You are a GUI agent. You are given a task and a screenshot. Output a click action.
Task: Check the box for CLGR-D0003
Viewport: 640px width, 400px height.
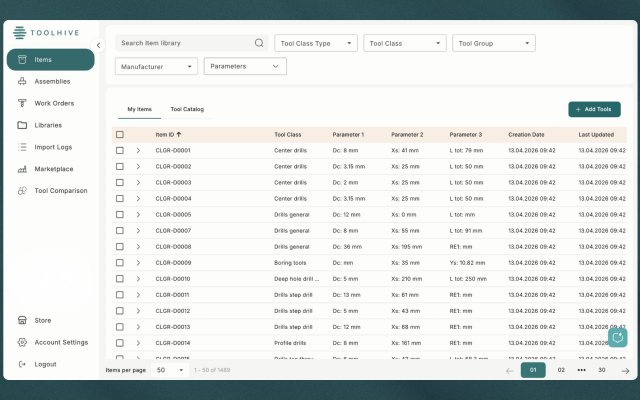120,182
